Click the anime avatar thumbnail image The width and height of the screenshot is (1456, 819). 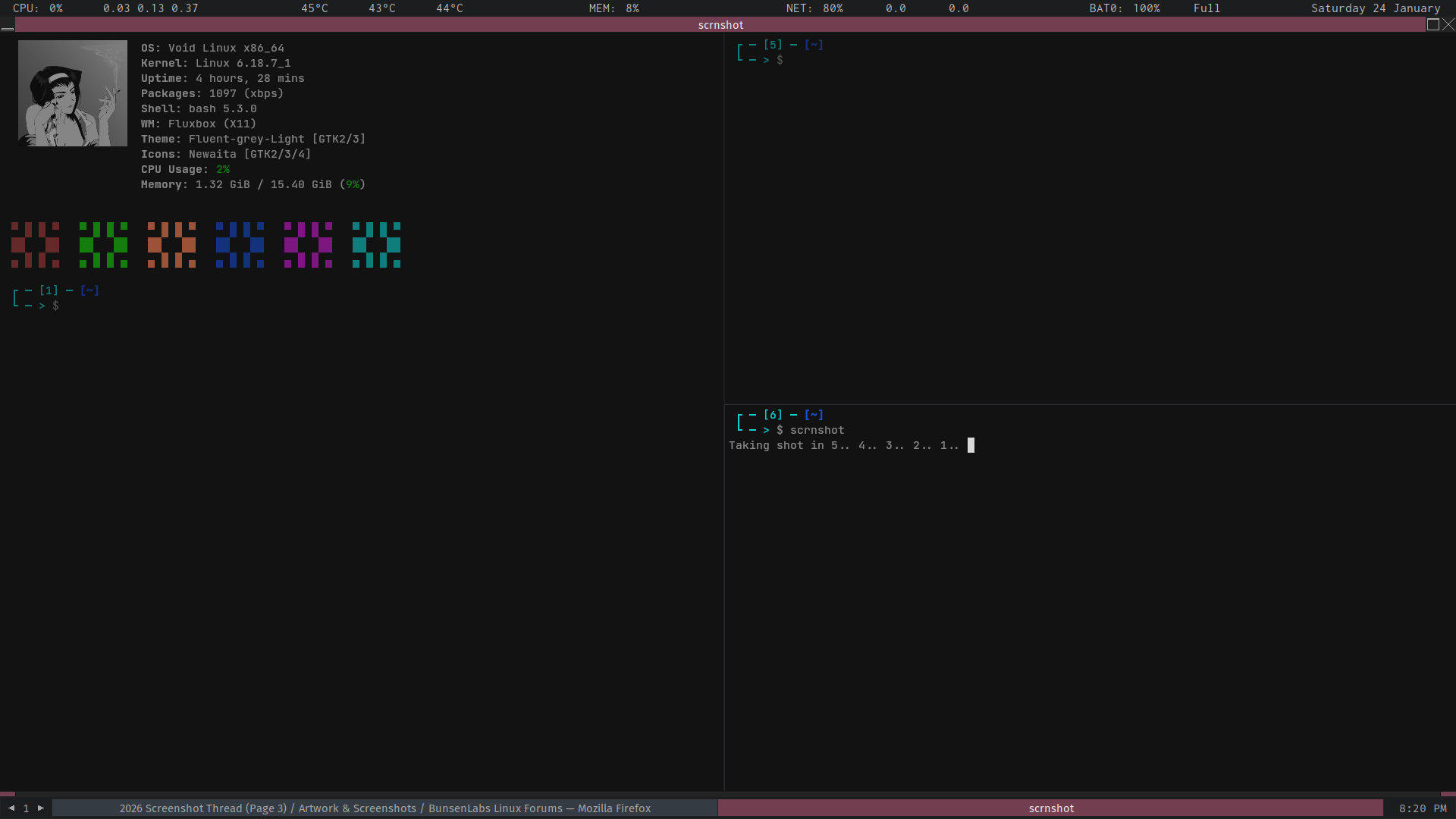pyautogui.click(x=73, y=93)
